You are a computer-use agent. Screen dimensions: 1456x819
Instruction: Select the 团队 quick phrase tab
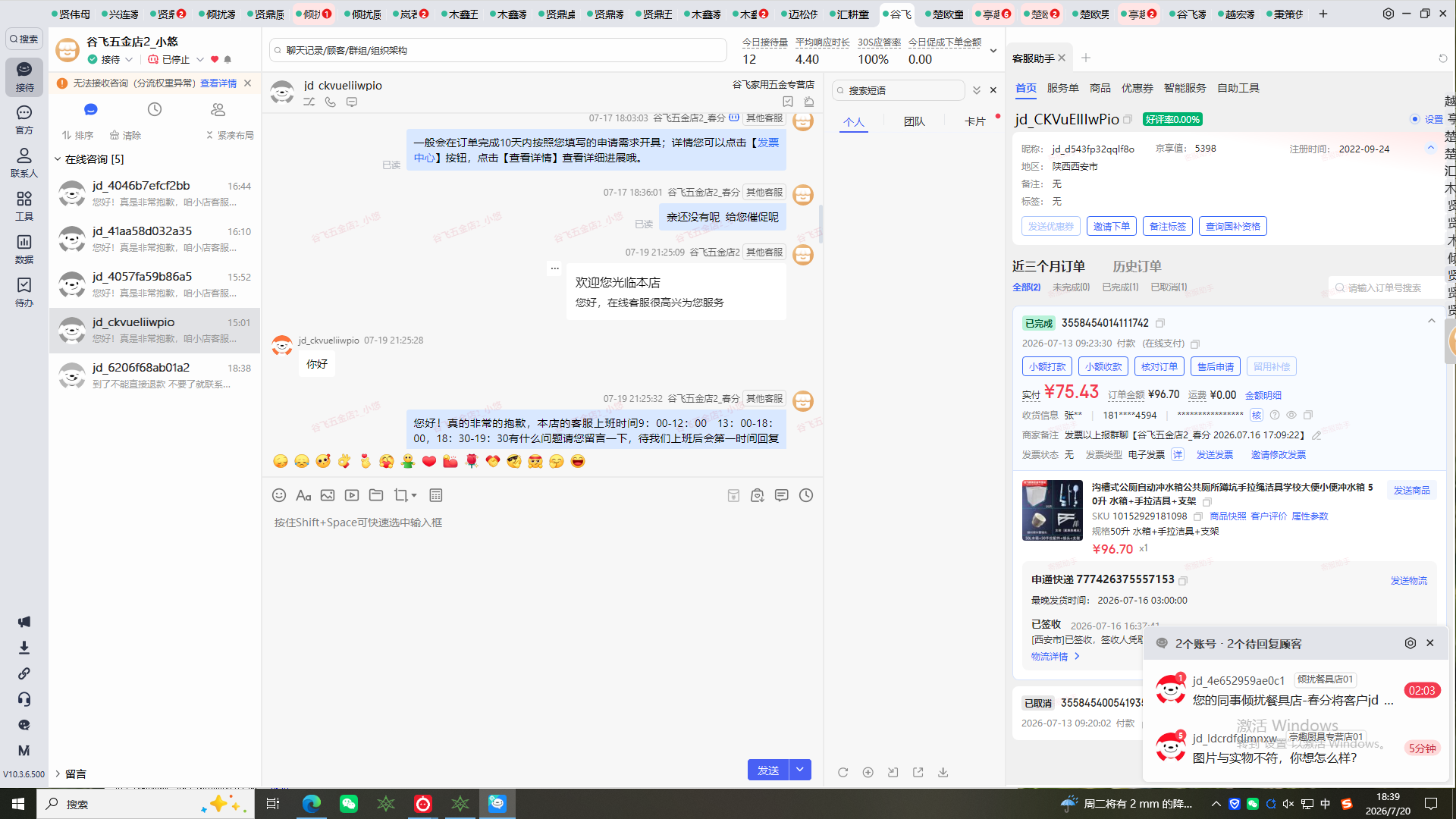(x=915, y=121)
